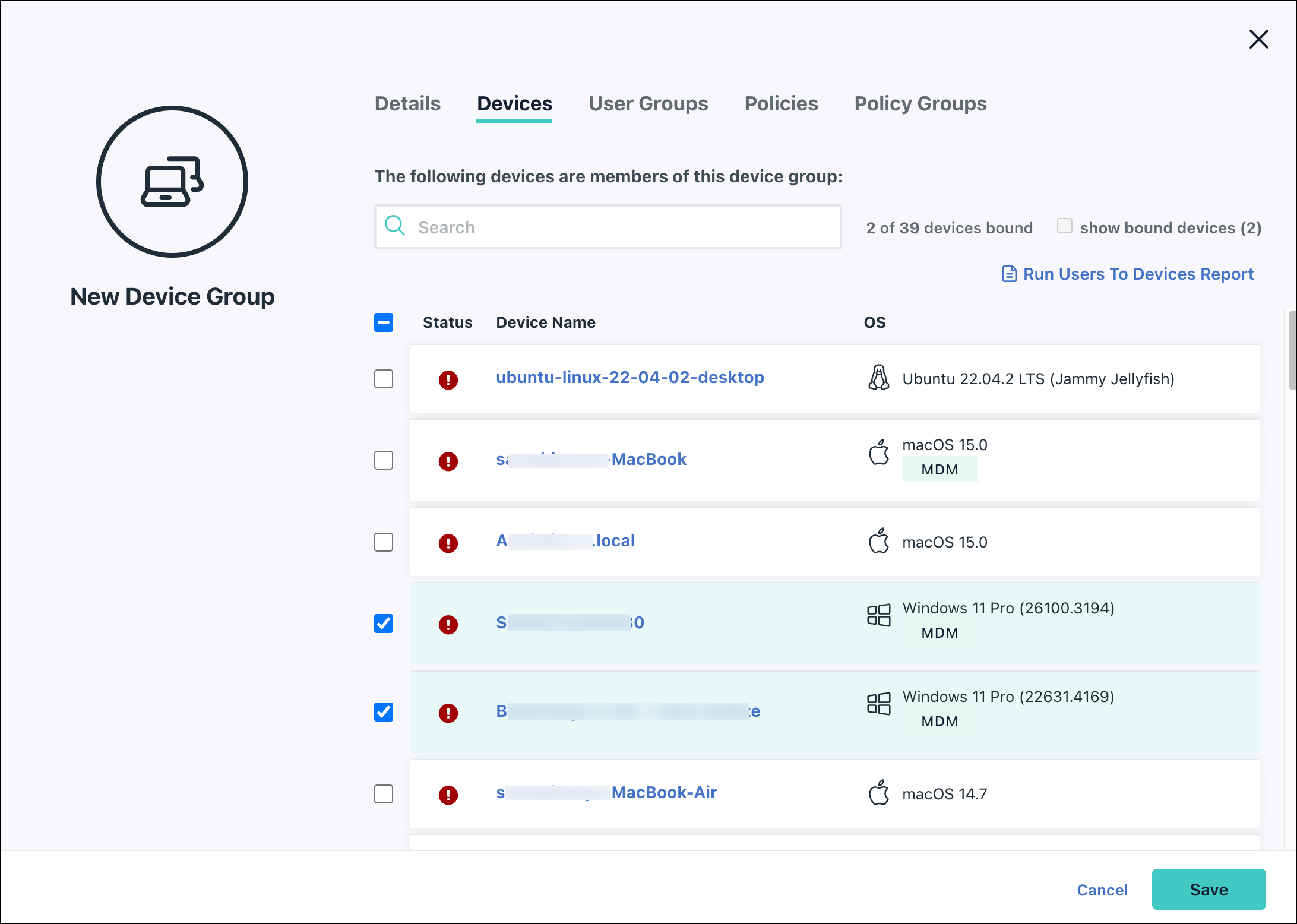
Task: Click Windows icon for build 26100.3194
Action: coord(878,615)
